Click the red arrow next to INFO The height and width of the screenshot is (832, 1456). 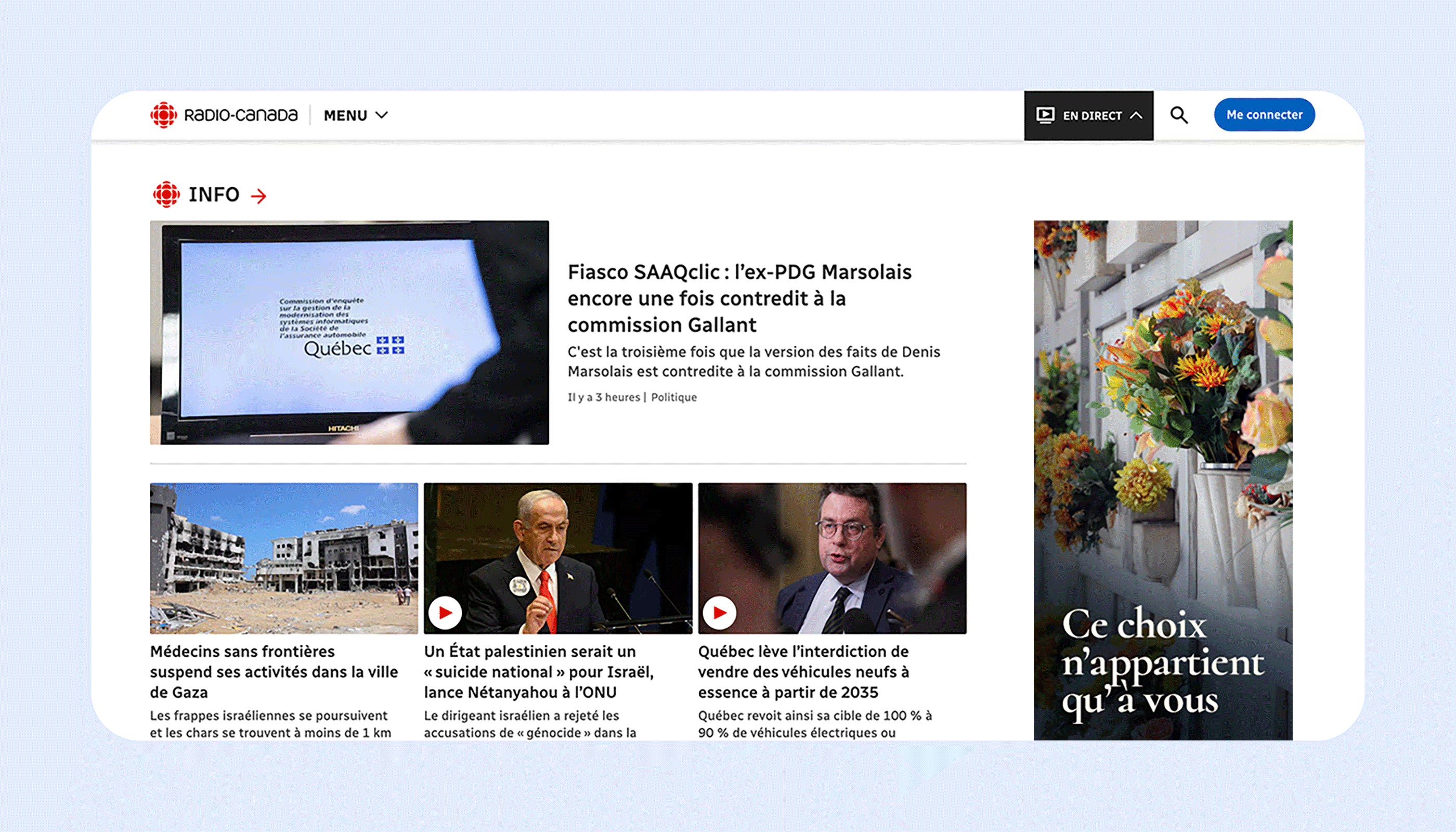coord(259,196)
